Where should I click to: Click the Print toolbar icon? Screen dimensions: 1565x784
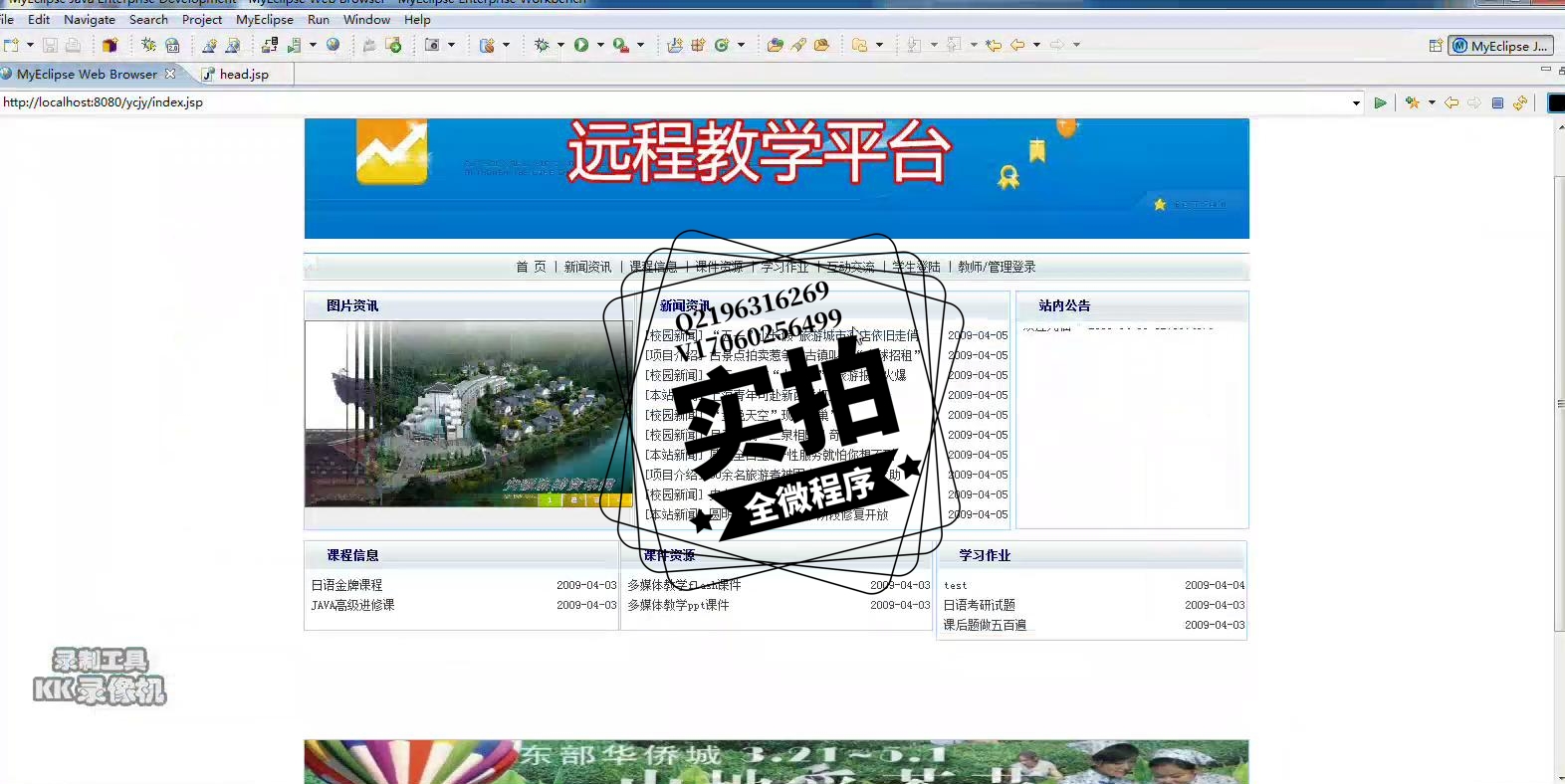73,45
